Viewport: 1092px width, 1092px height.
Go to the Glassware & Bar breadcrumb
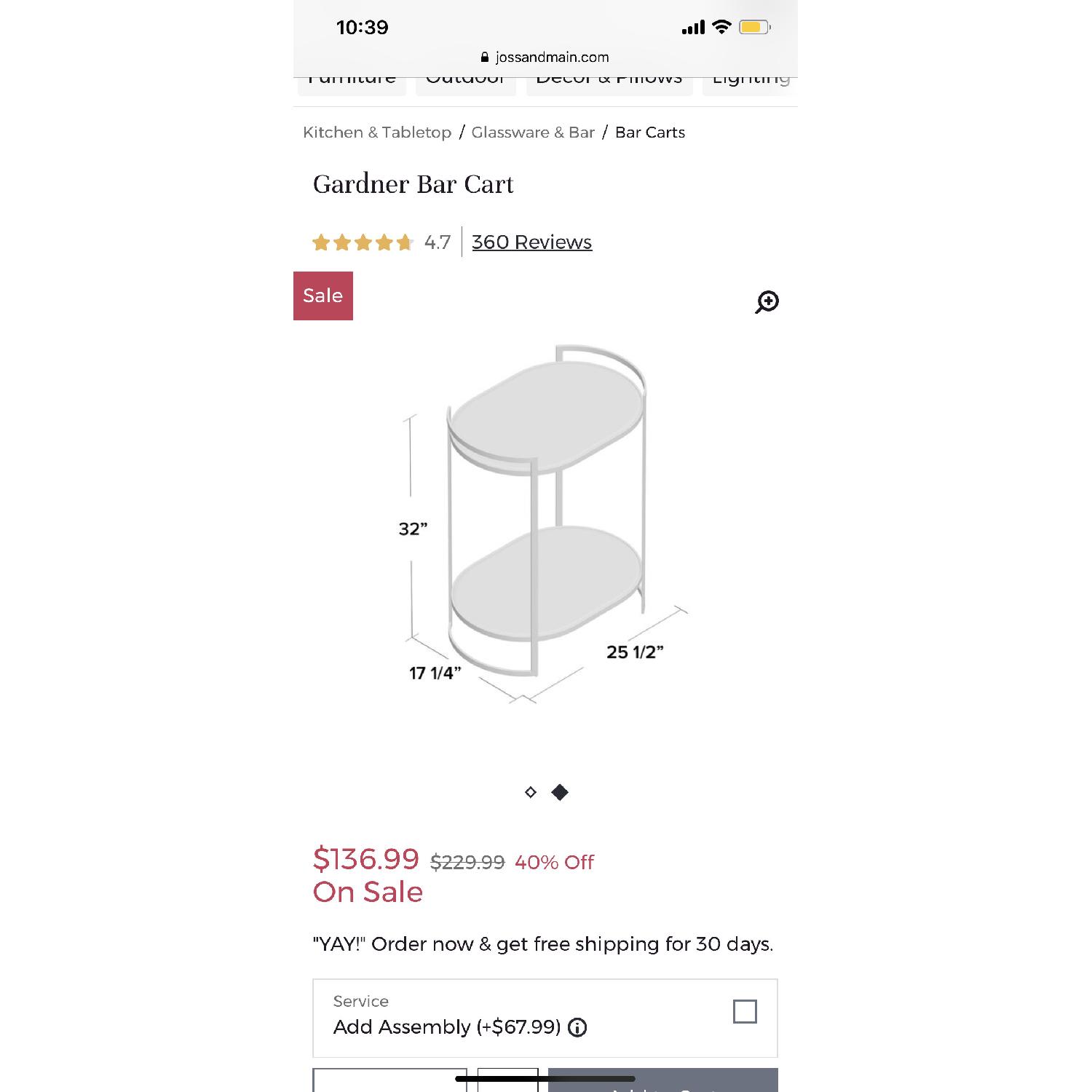click(x=533, y=132)
